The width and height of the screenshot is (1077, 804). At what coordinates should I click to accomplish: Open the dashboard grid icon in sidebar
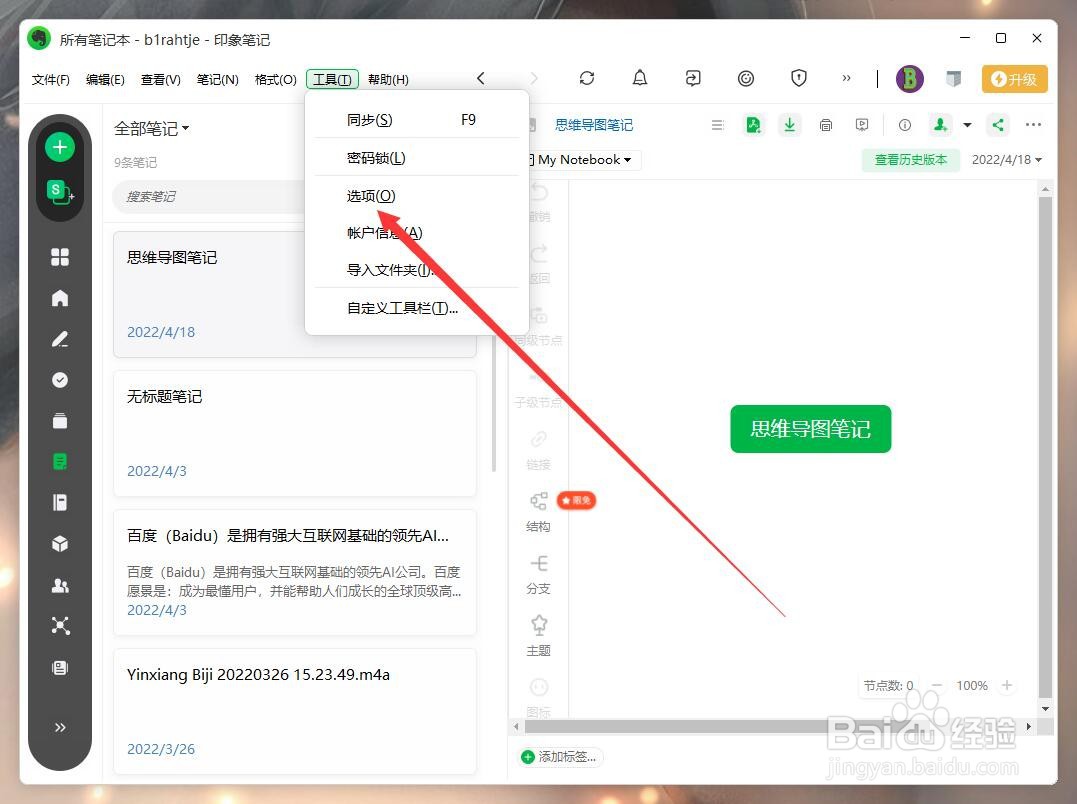click(60, 257)
